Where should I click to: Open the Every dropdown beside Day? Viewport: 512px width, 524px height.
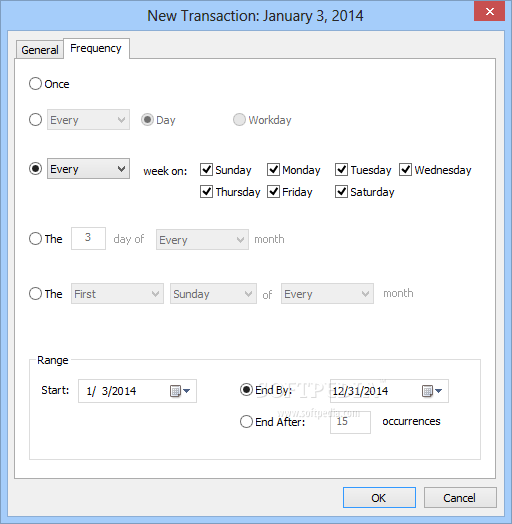coord(88,120)
